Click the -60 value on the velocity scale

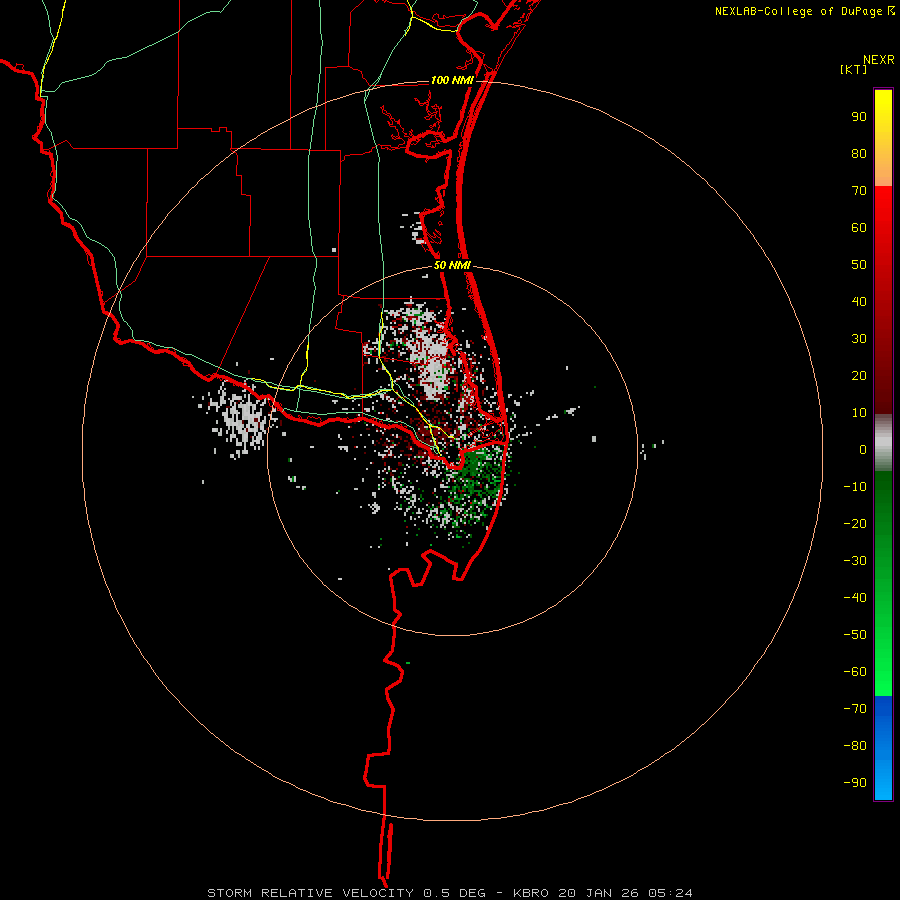click(x=855, y=672)
